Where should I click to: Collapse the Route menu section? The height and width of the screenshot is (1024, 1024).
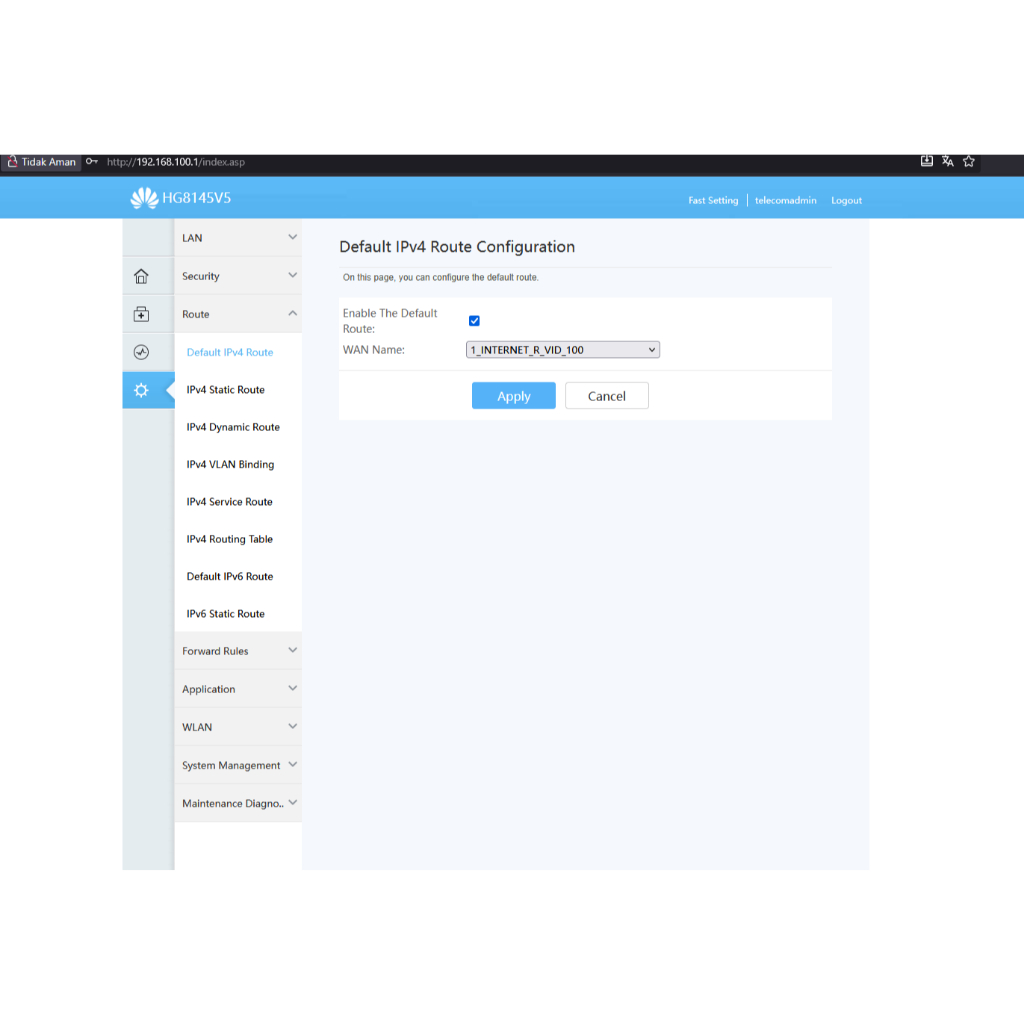237,314
